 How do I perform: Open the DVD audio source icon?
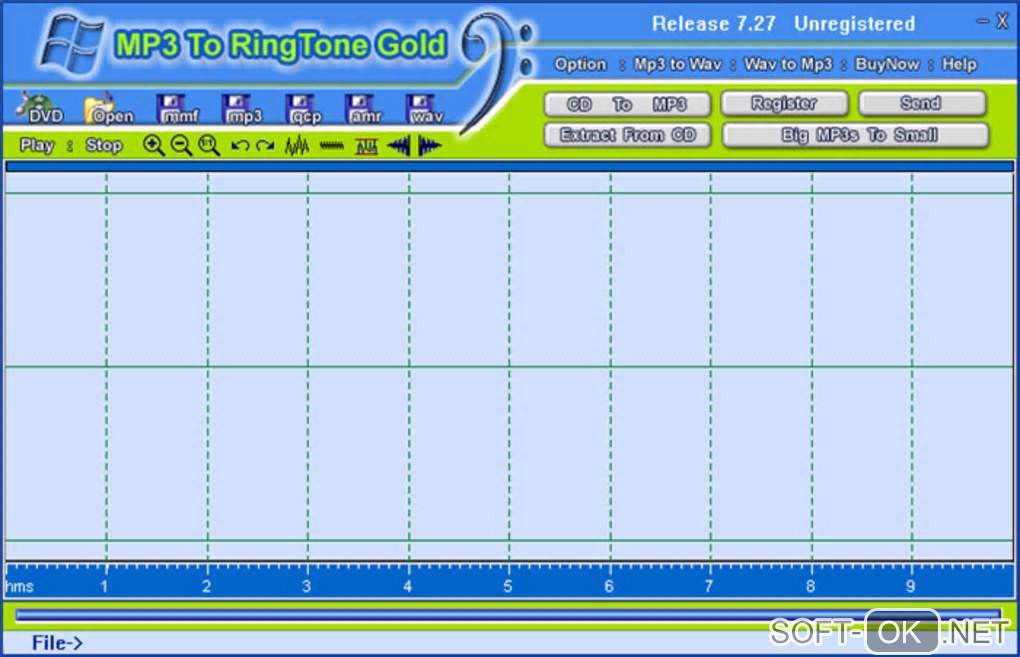[41, 109]
